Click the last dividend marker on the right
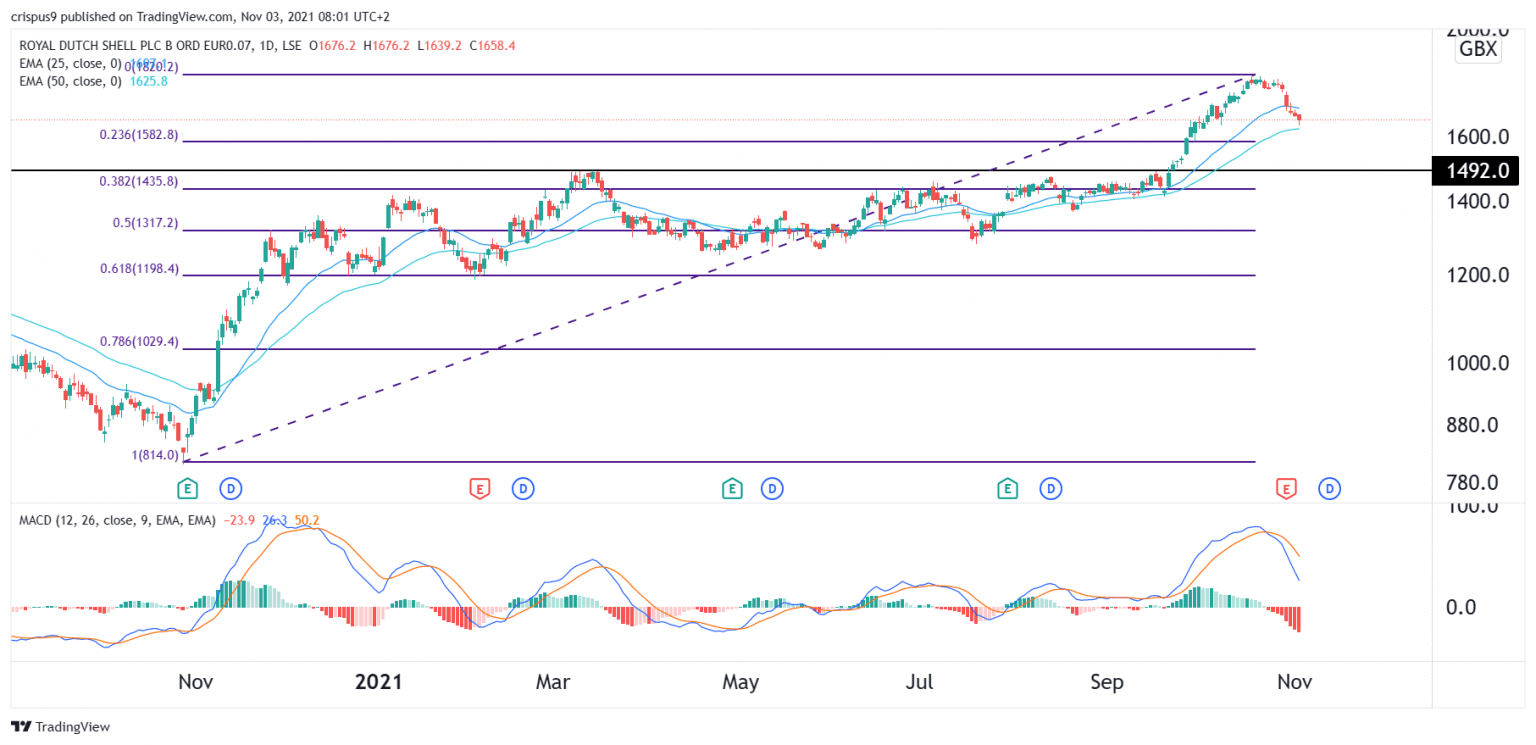The width and height of the screenshot is (1536, 745). [x=1329, y=489]
